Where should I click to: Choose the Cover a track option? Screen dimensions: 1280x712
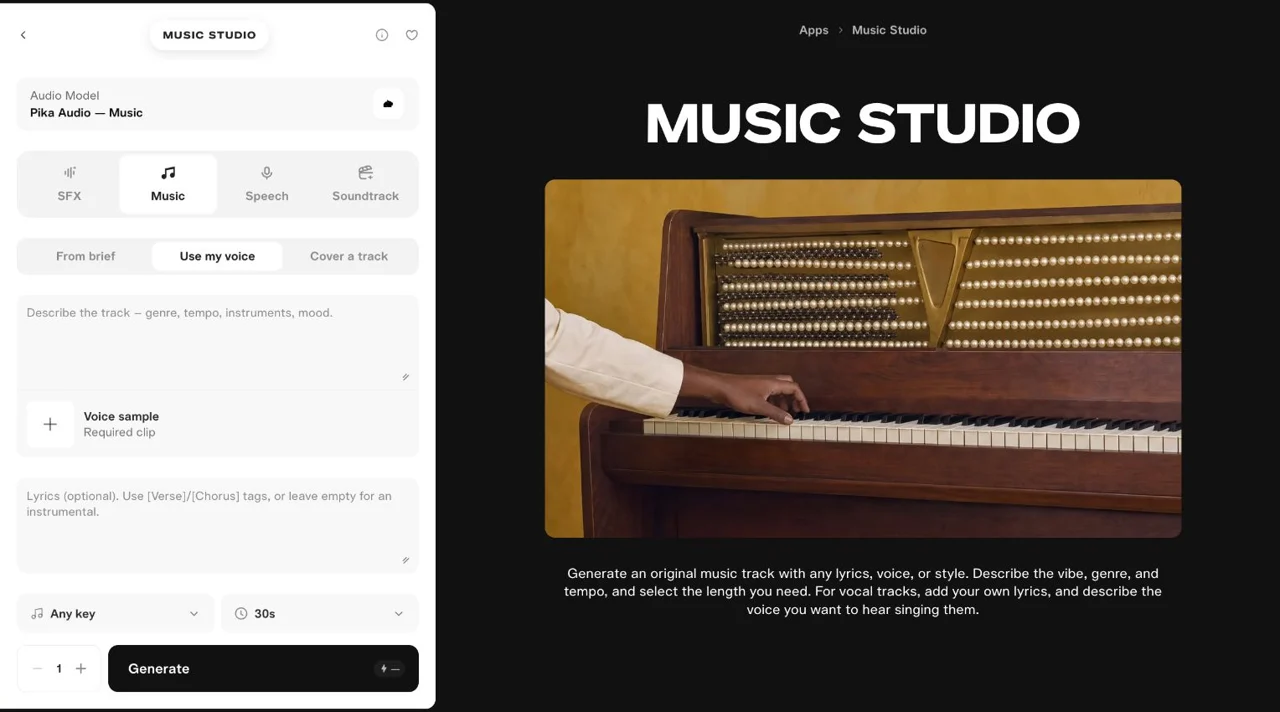(x=349, y=256)
